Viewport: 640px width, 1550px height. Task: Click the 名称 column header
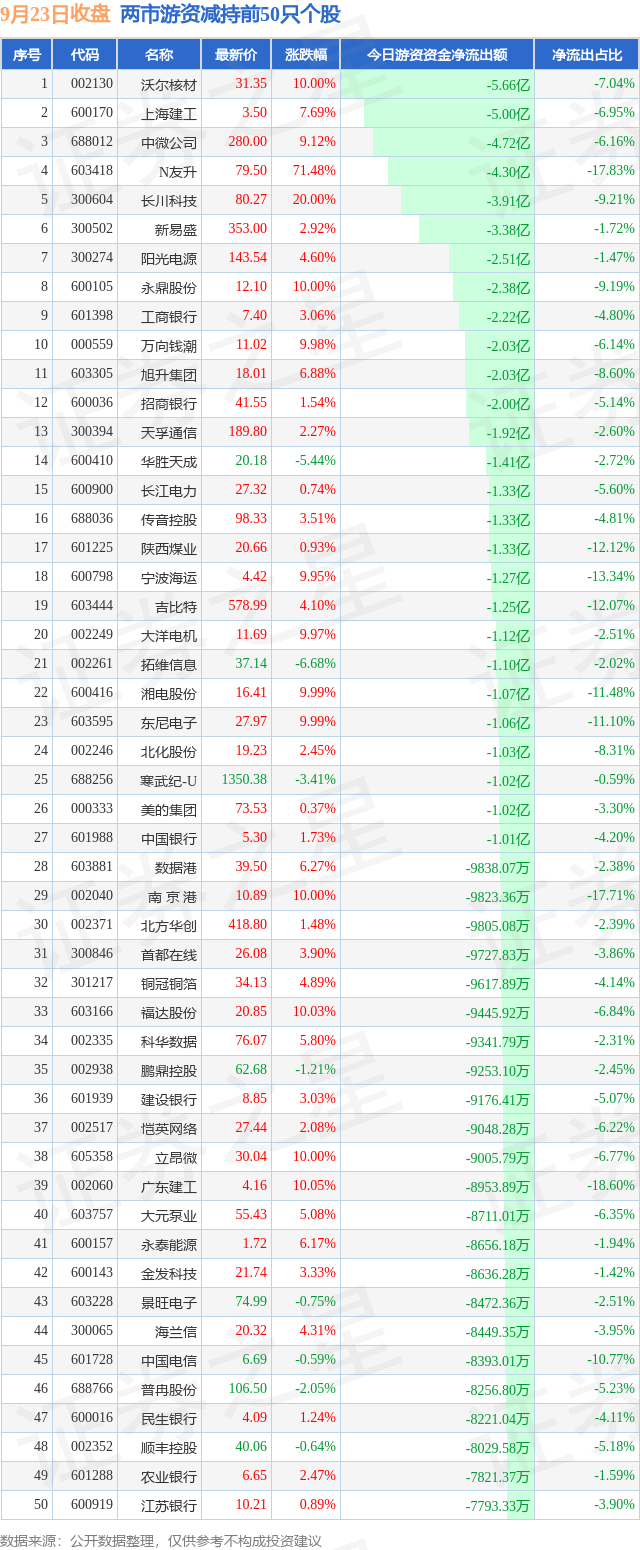point(158,55)
